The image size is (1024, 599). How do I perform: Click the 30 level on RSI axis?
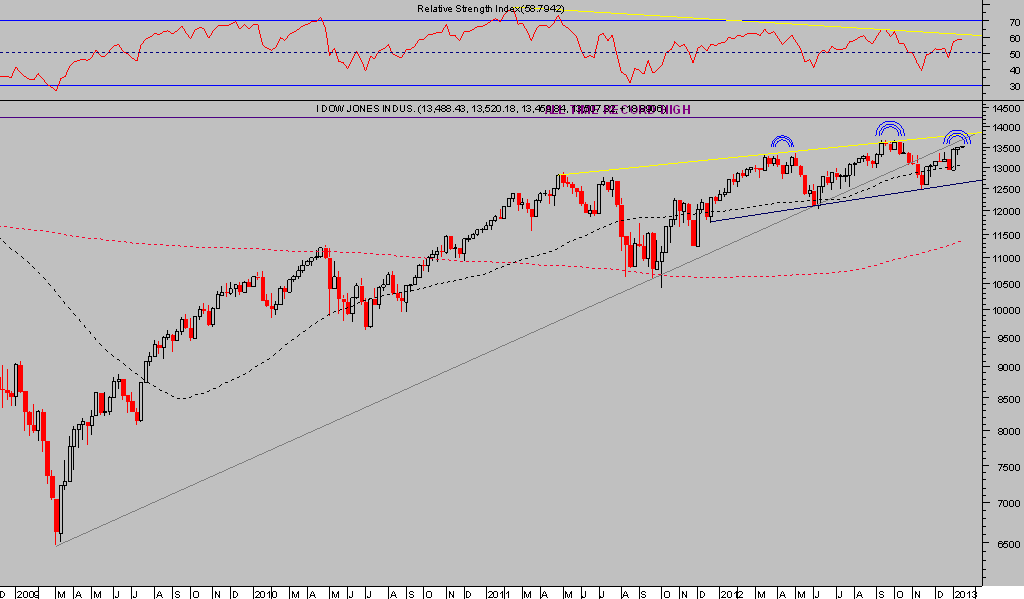(x=1000, y=87)
